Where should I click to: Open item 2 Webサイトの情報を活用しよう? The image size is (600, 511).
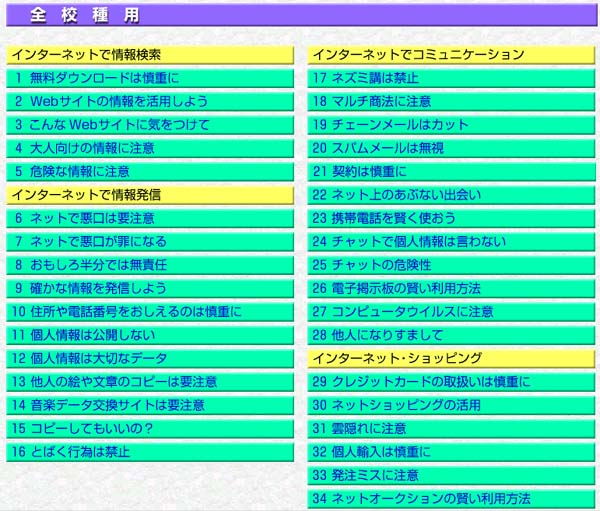coord(150,102)
